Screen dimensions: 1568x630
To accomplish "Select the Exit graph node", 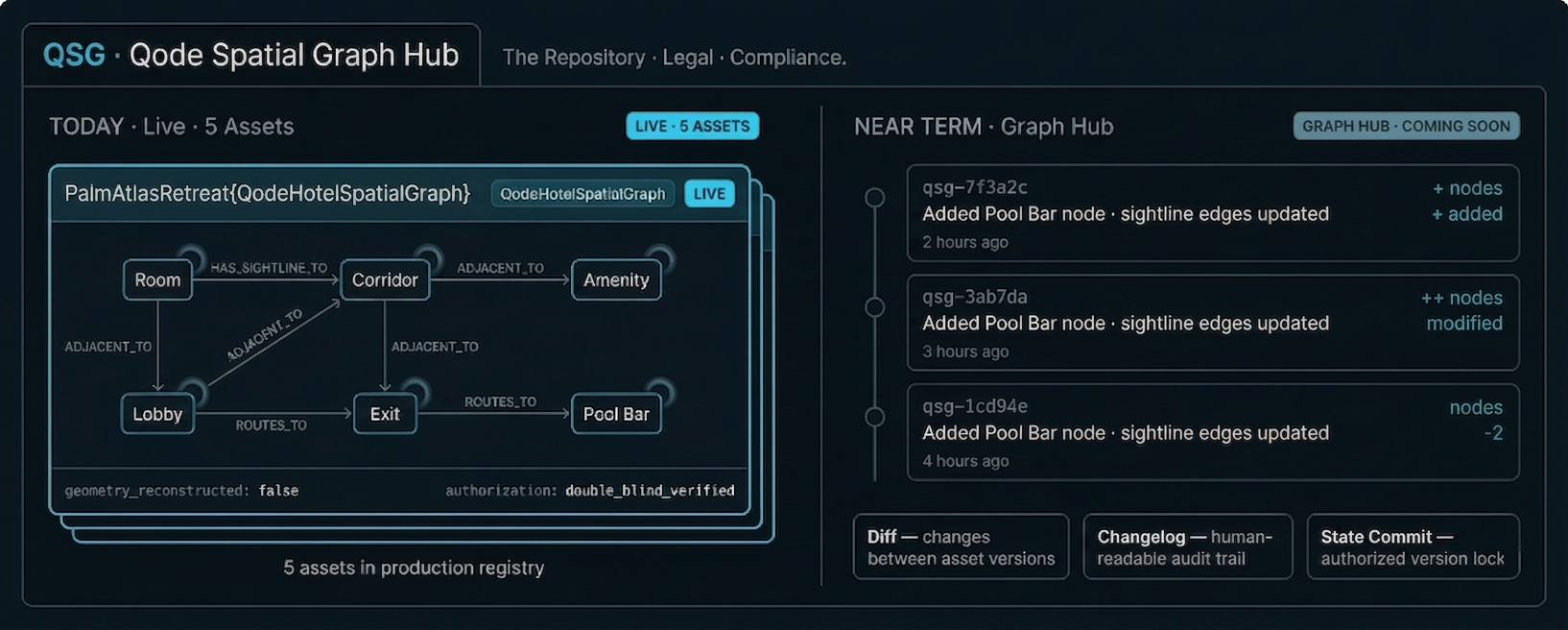I will tap(385, 414).
